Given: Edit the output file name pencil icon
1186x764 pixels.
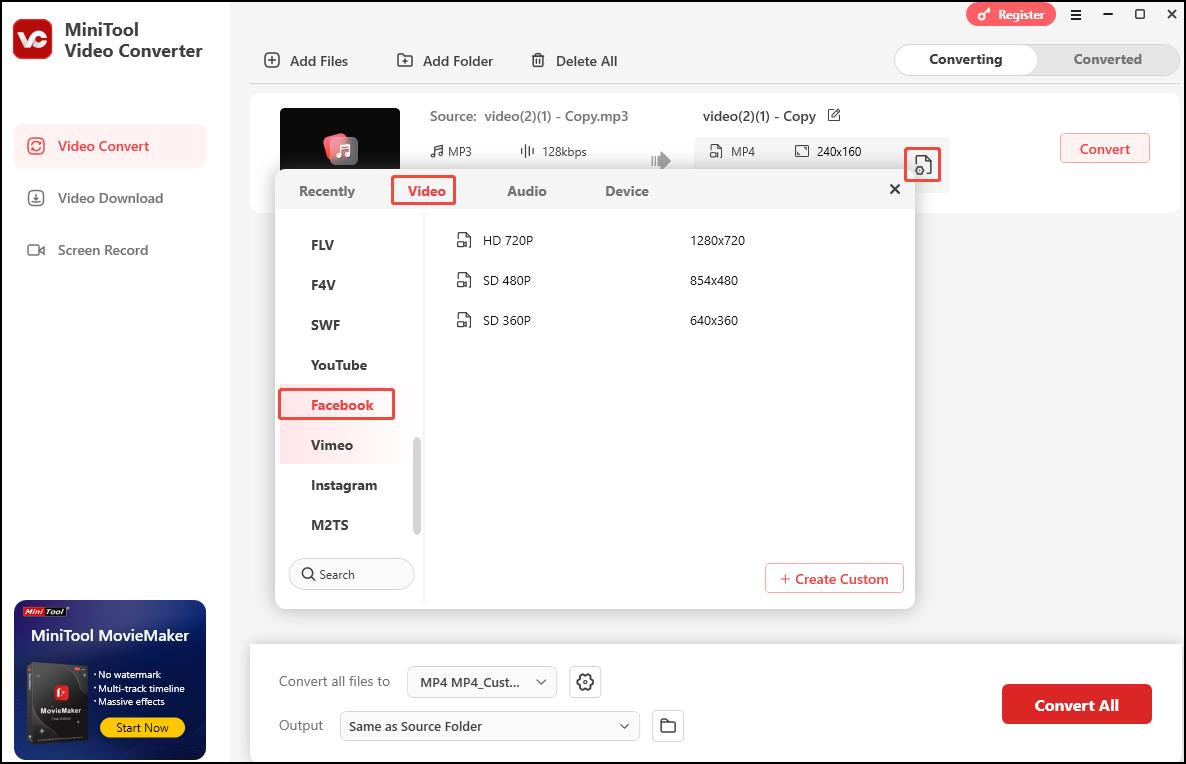Looking at the screenshot, I should (834, 115).
